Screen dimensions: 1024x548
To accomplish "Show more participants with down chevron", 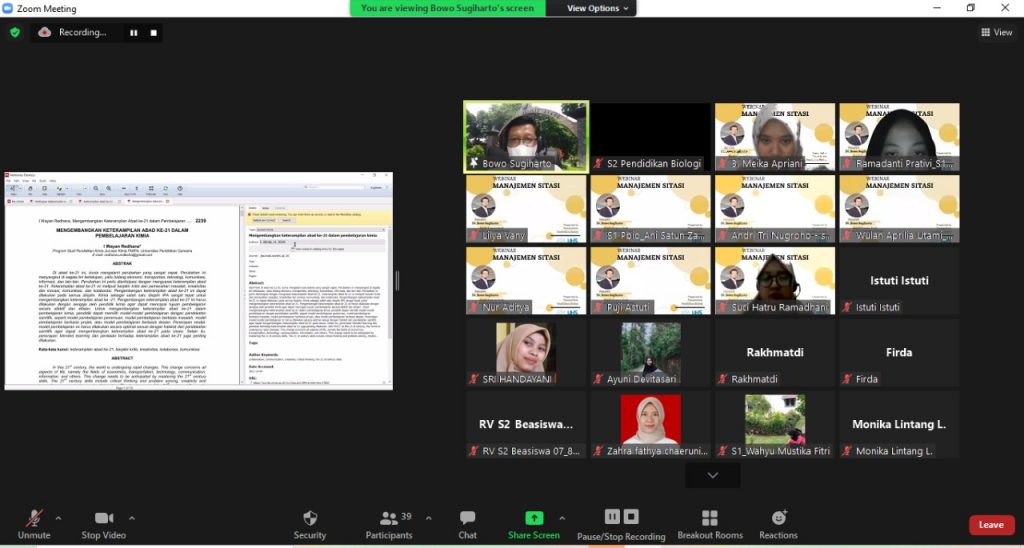I will coord(712,475).
